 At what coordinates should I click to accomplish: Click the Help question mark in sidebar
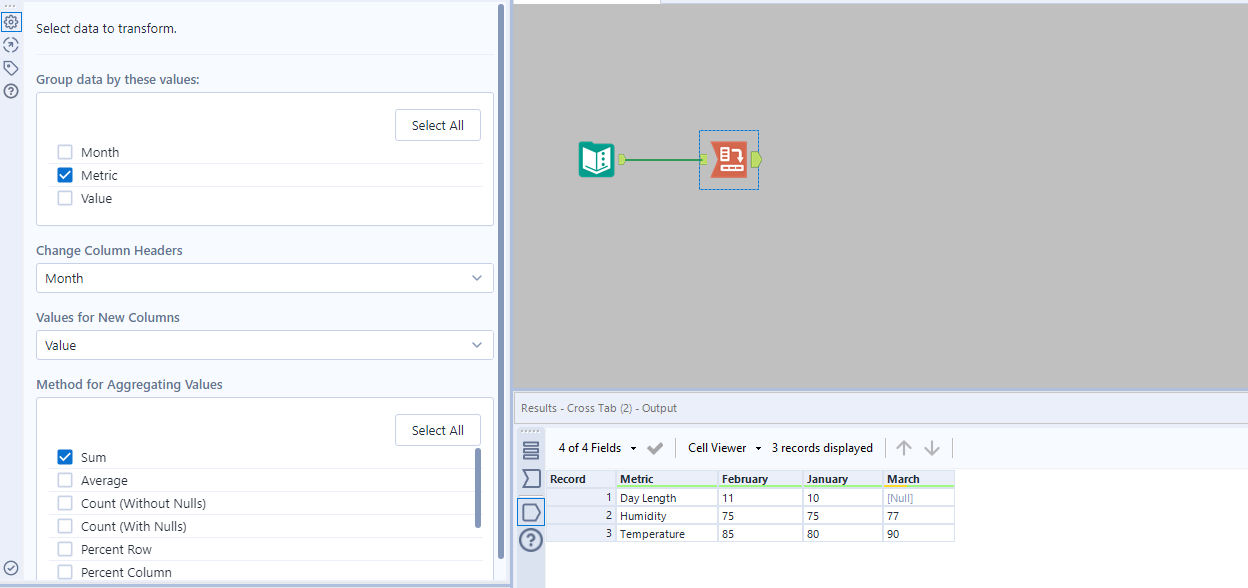click(x=10, y=91)
